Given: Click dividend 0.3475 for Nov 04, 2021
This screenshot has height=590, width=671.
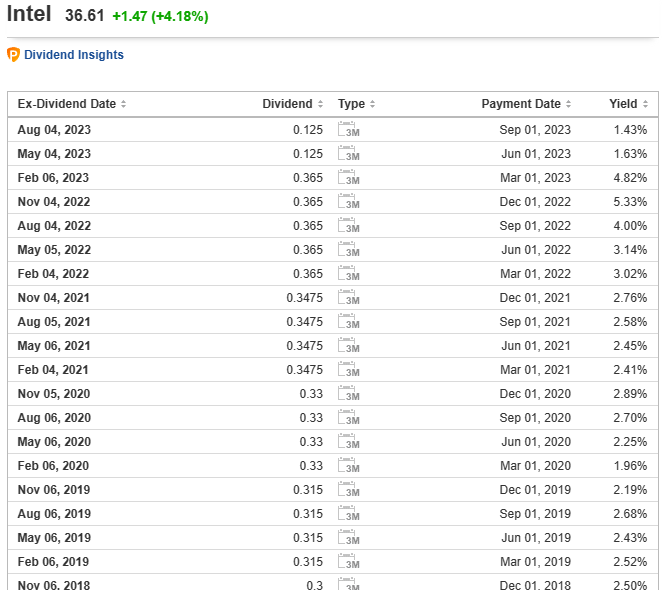Looking at the screenshot, I should 304,297.
